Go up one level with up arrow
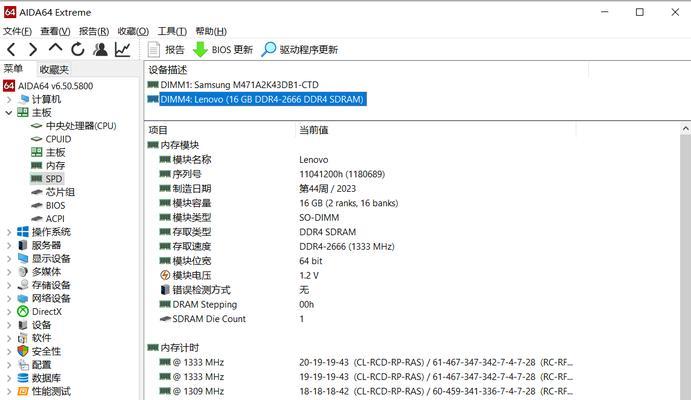The image size is (691, 400). [x=56, y=48]
